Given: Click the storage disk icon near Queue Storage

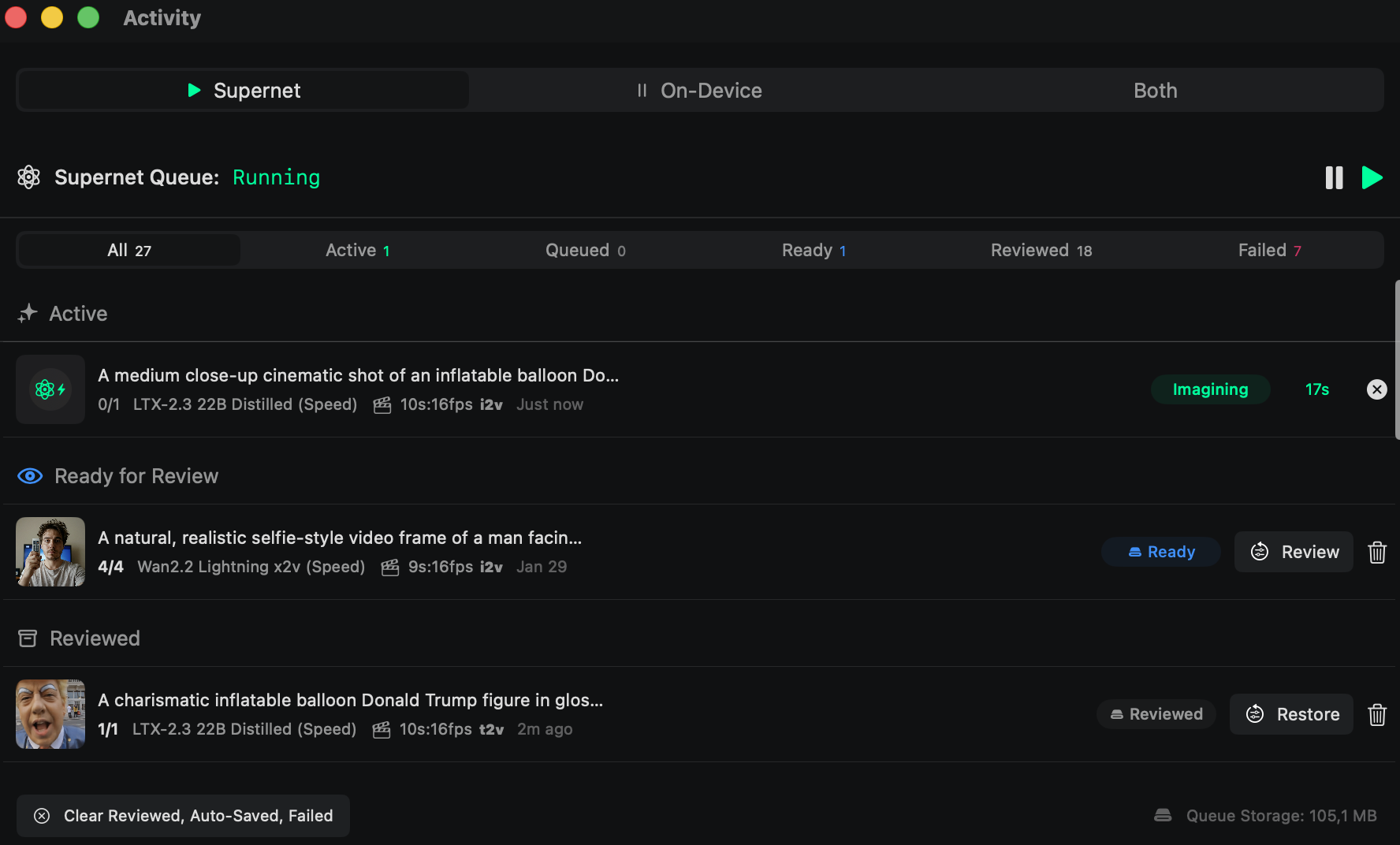Looking at the screenshot, I should (x=1163, y=816).
